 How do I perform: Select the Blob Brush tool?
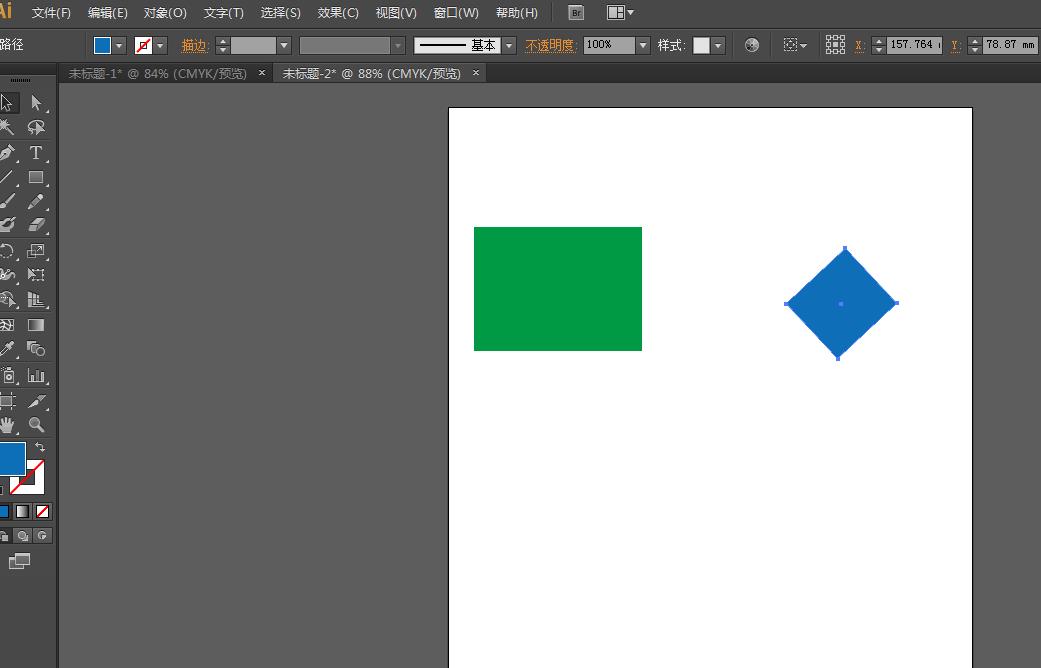click(7, 224)
